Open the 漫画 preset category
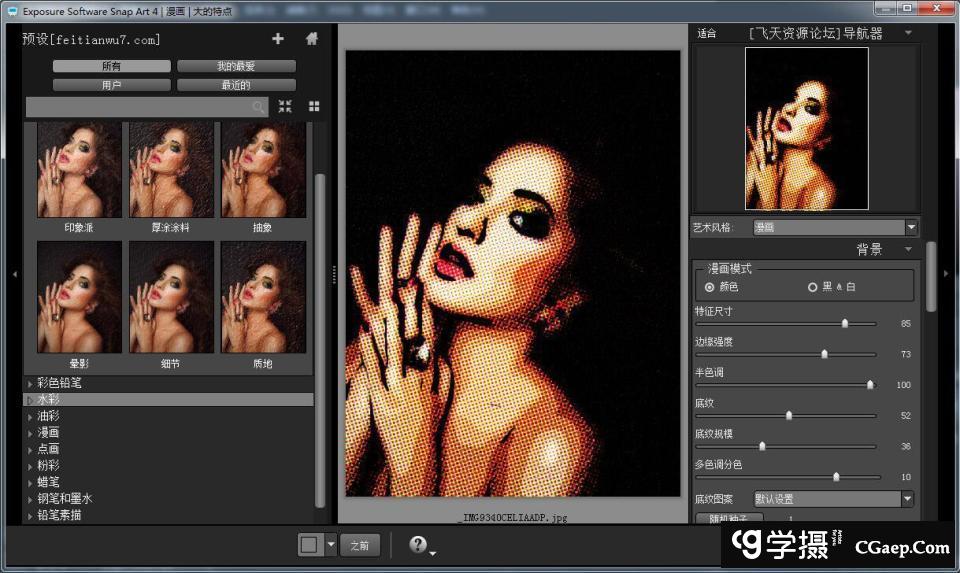The height and width of the screenshot is (573, 960). tap(48, 432)
